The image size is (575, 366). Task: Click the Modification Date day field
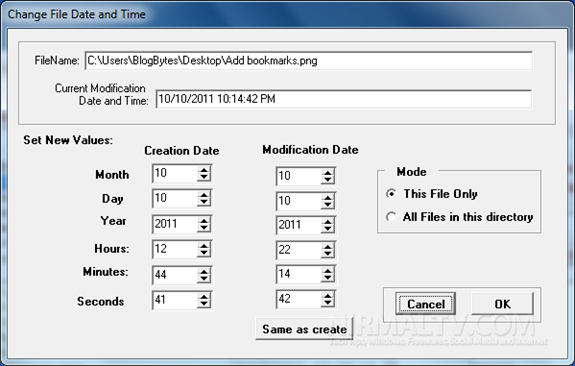(x=299, y=201)
